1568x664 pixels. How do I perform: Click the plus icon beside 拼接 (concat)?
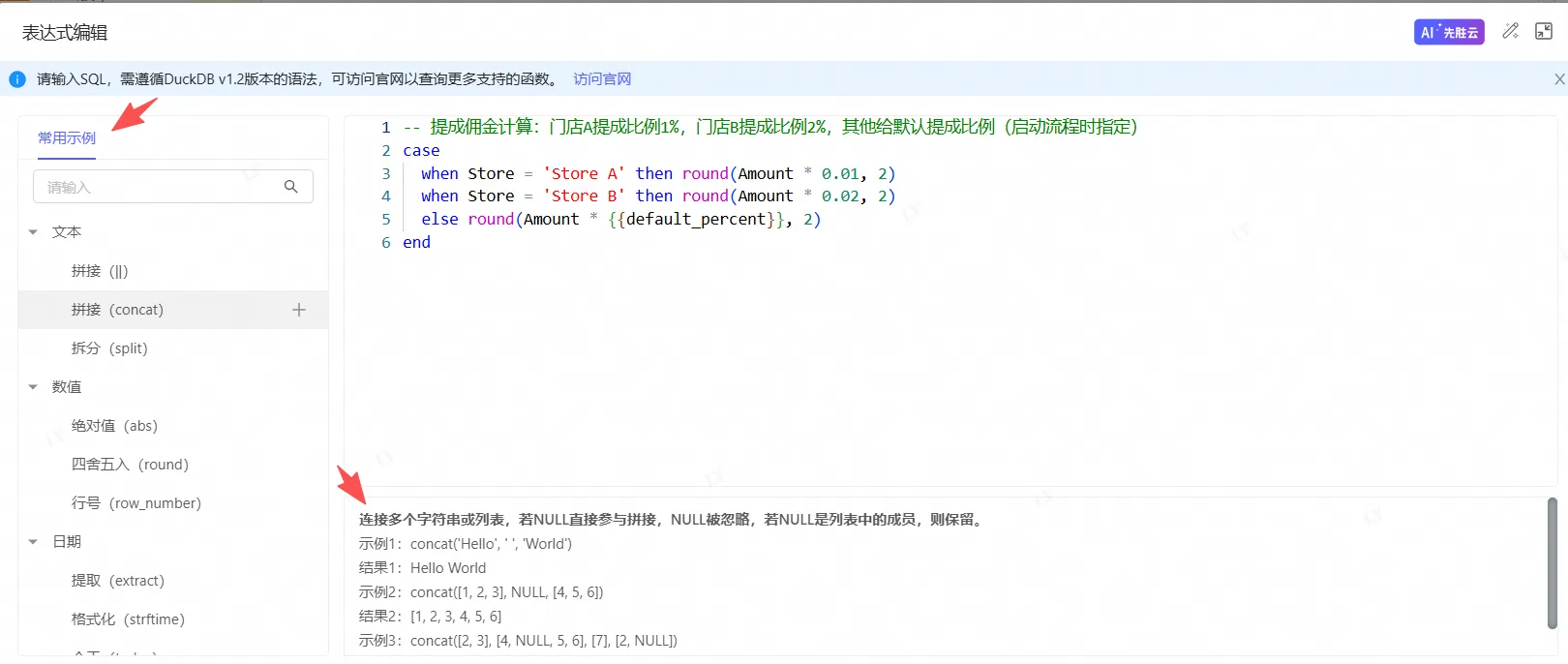point(299,310)
